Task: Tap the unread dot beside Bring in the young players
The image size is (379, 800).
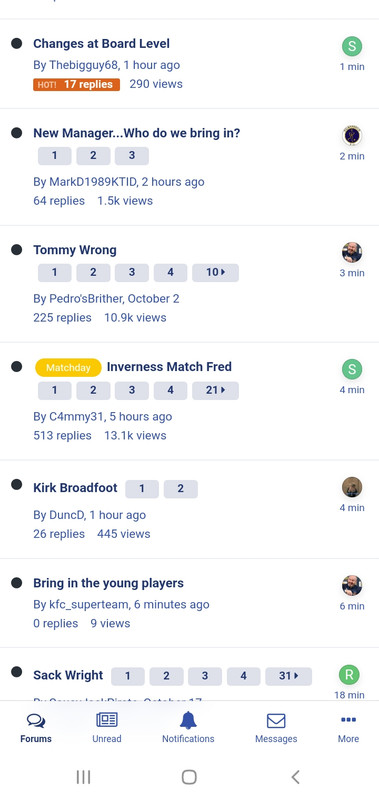Action: (x=16, y=583)
